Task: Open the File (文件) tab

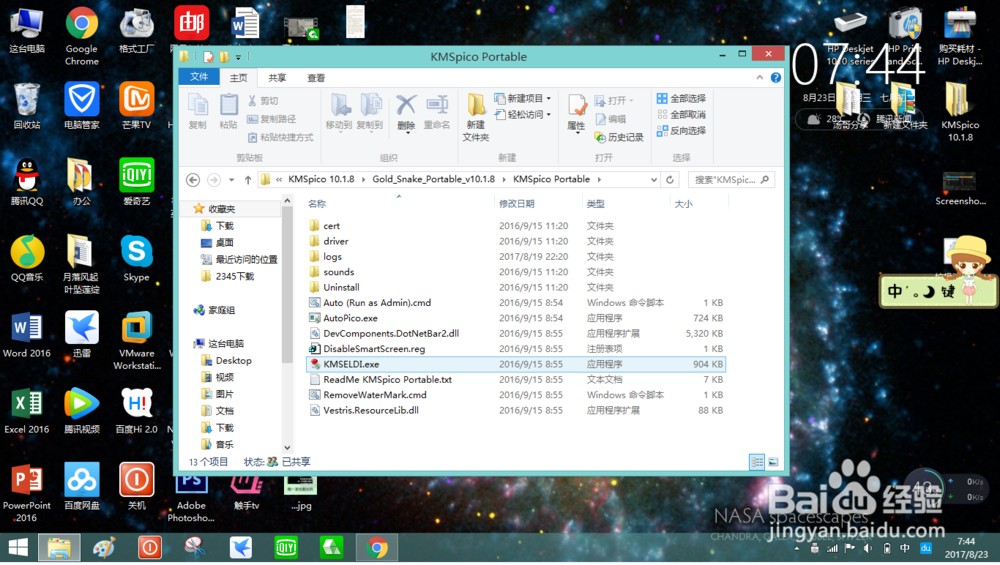Action: point(199,77)
